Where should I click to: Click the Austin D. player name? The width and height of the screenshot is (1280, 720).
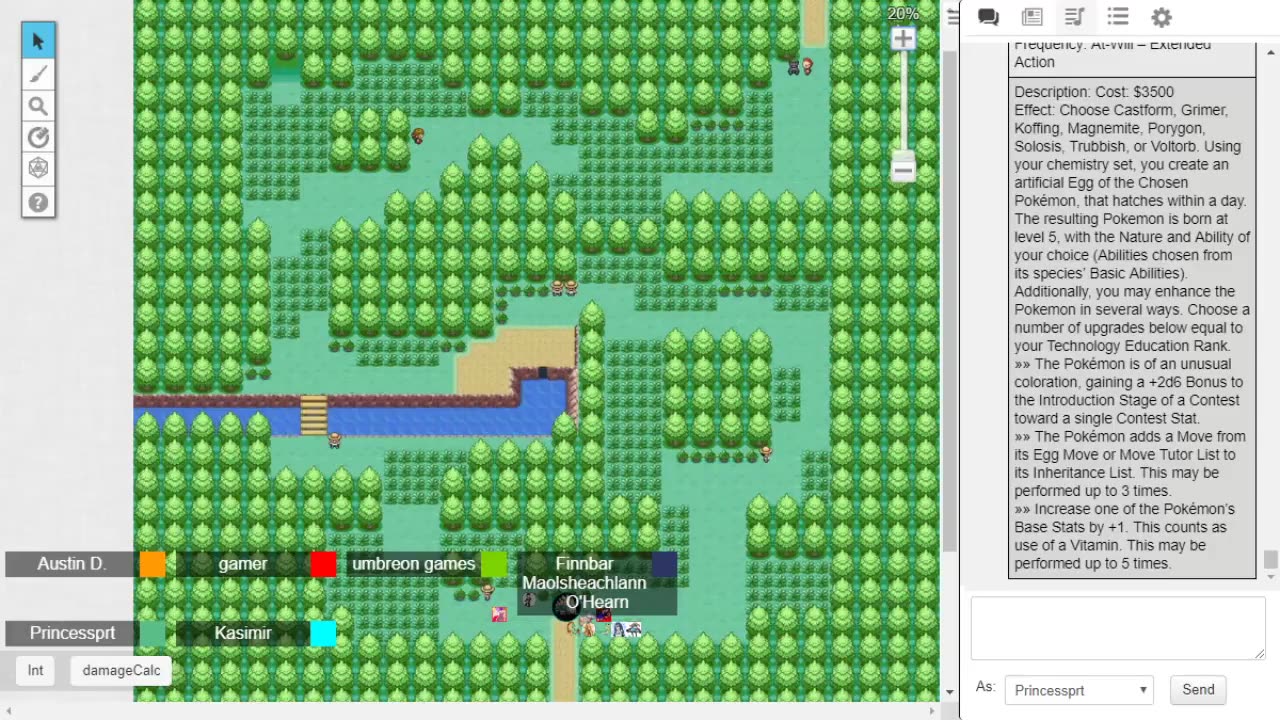[71, 564]
